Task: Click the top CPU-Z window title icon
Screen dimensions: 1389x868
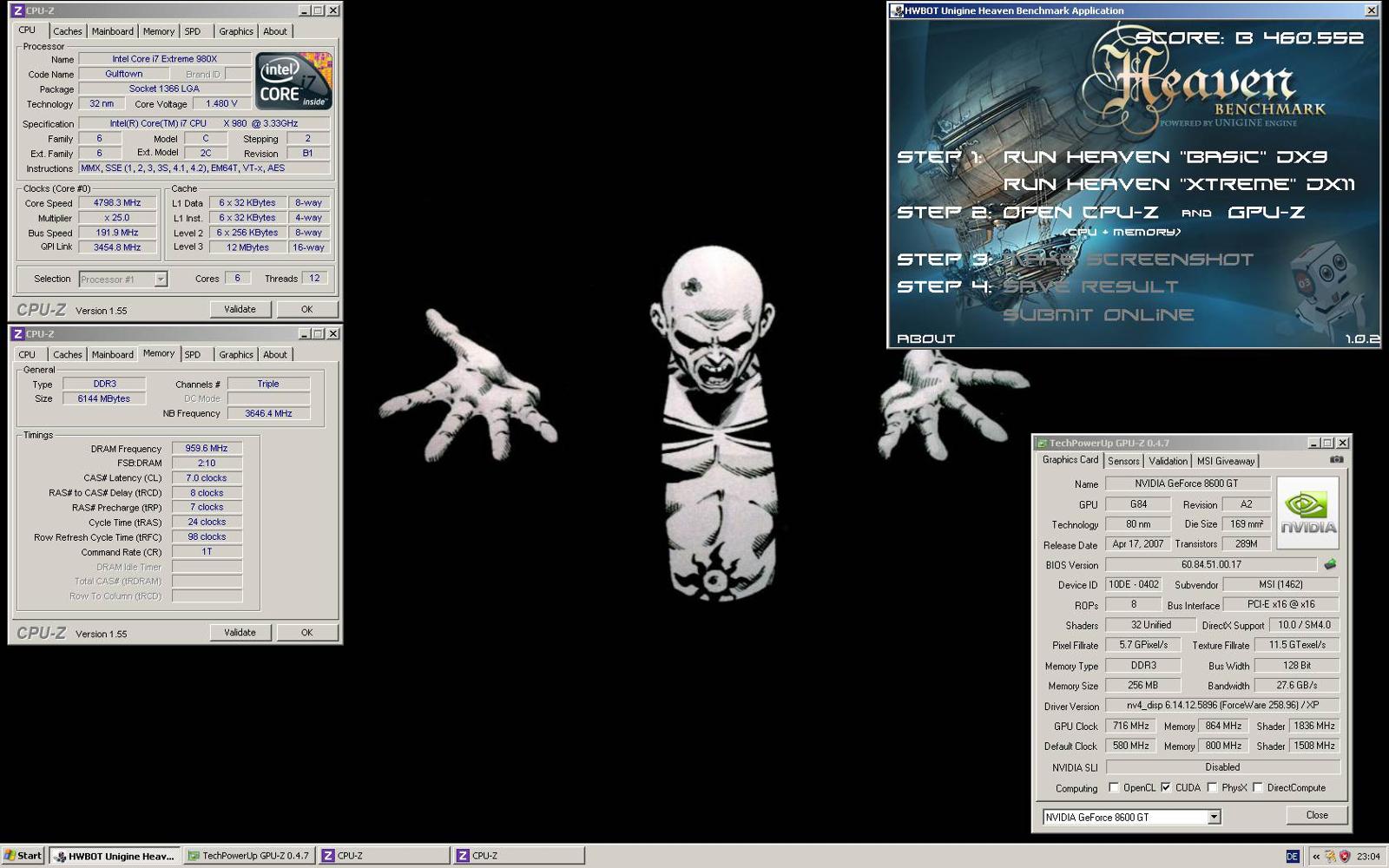Action: coord(17,10)
